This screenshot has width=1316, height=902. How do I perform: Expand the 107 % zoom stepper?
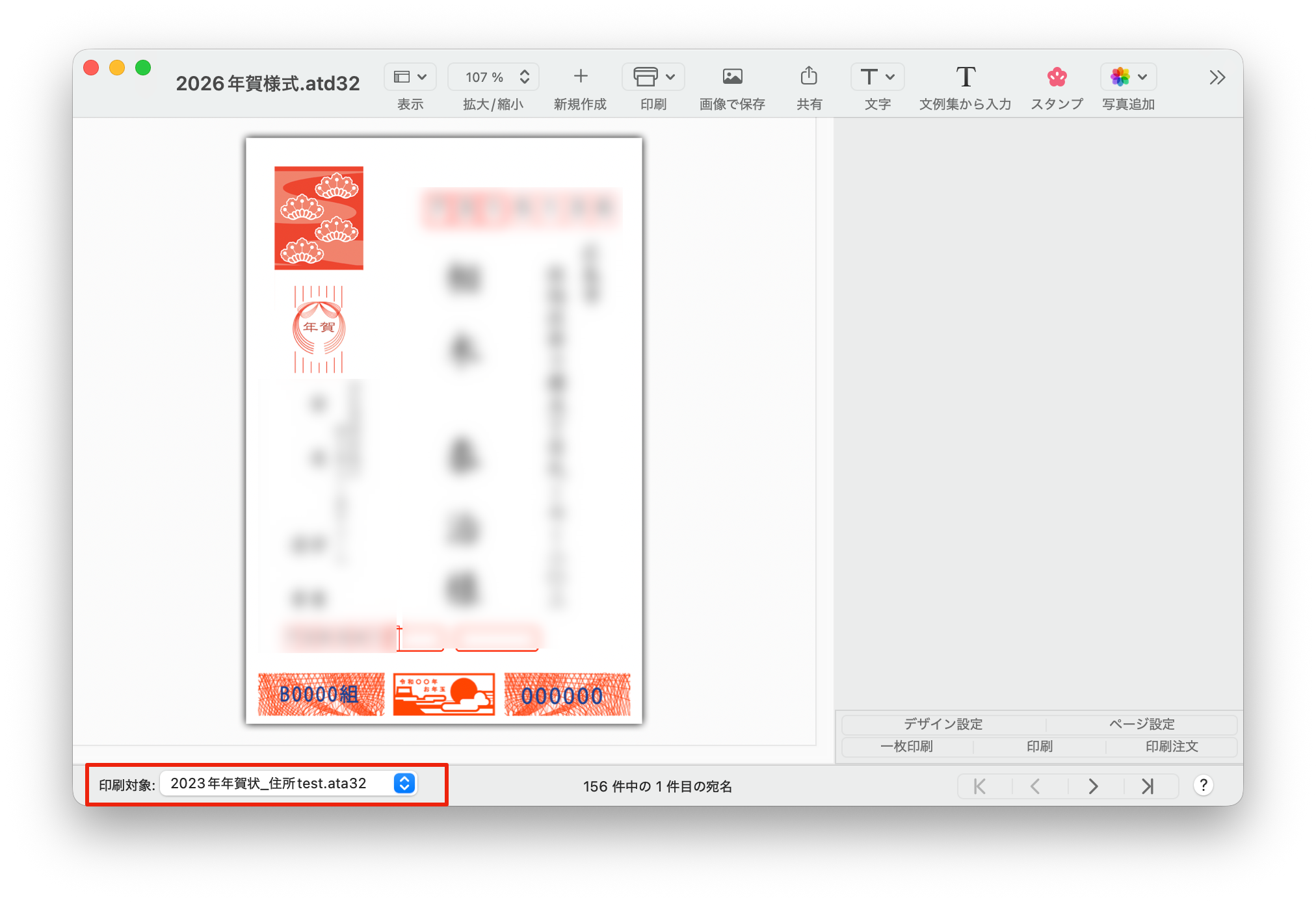[524, 77]
